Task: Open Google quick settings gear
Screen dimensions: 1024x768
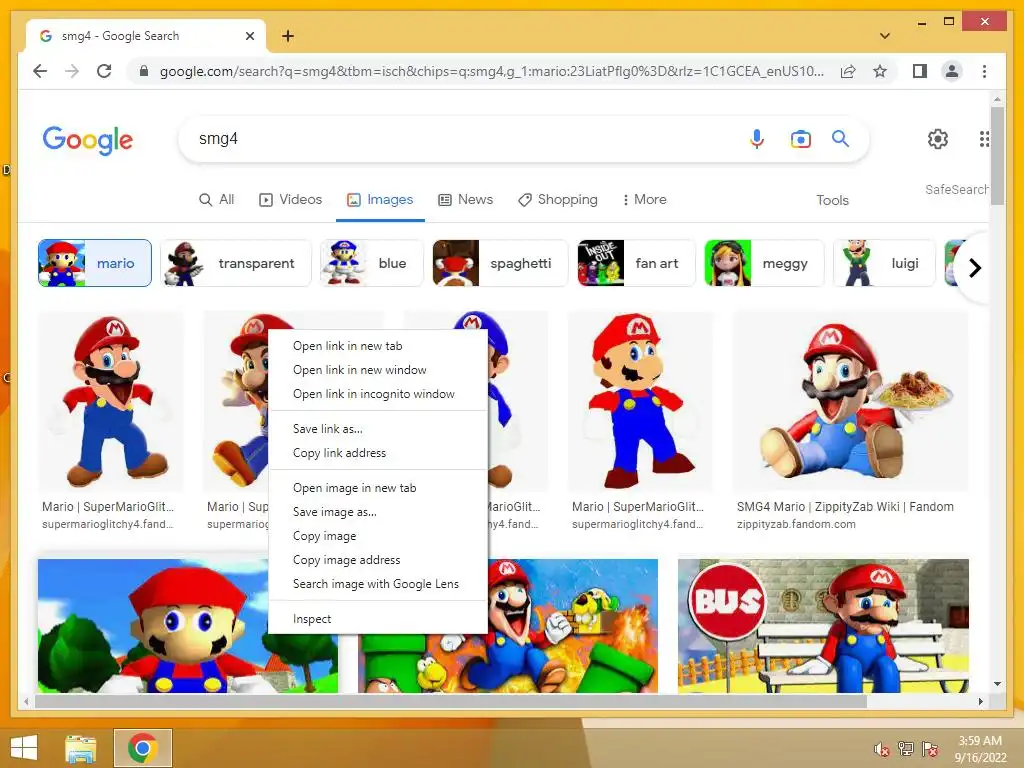Action: pos(938,138)
